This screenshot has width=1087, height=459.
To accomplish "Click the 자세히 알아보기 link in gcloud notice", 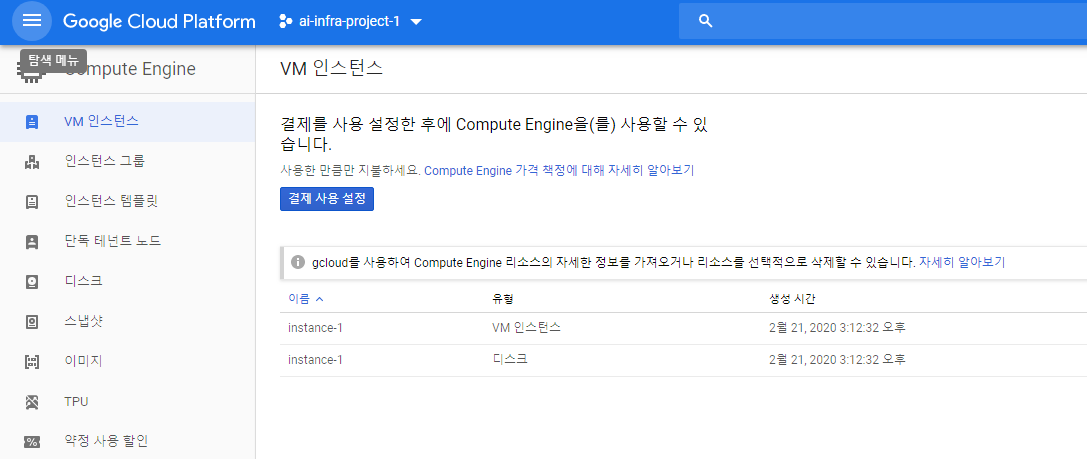I will pos(962,262).
